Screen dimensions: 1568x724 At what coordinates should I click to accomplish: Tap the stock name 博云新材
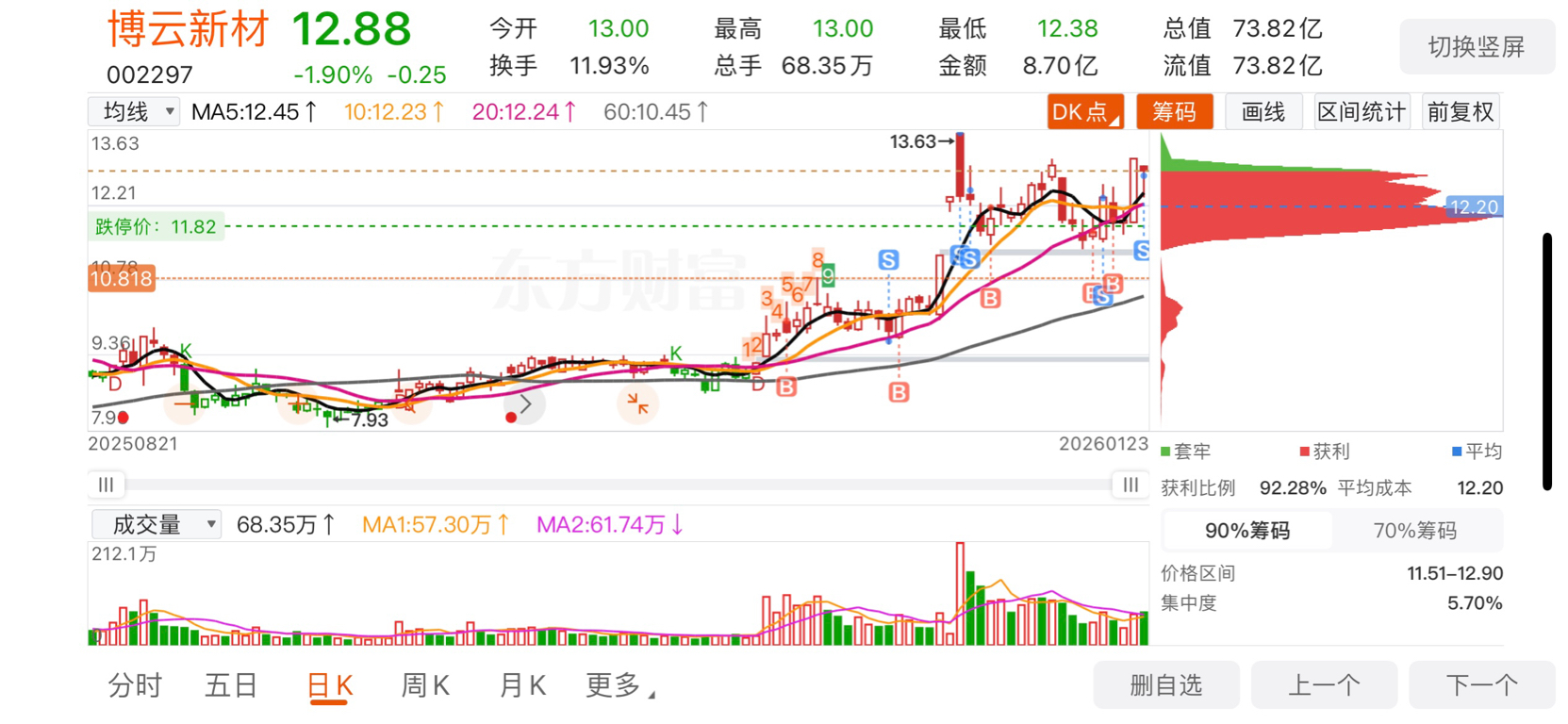(189, 29)
